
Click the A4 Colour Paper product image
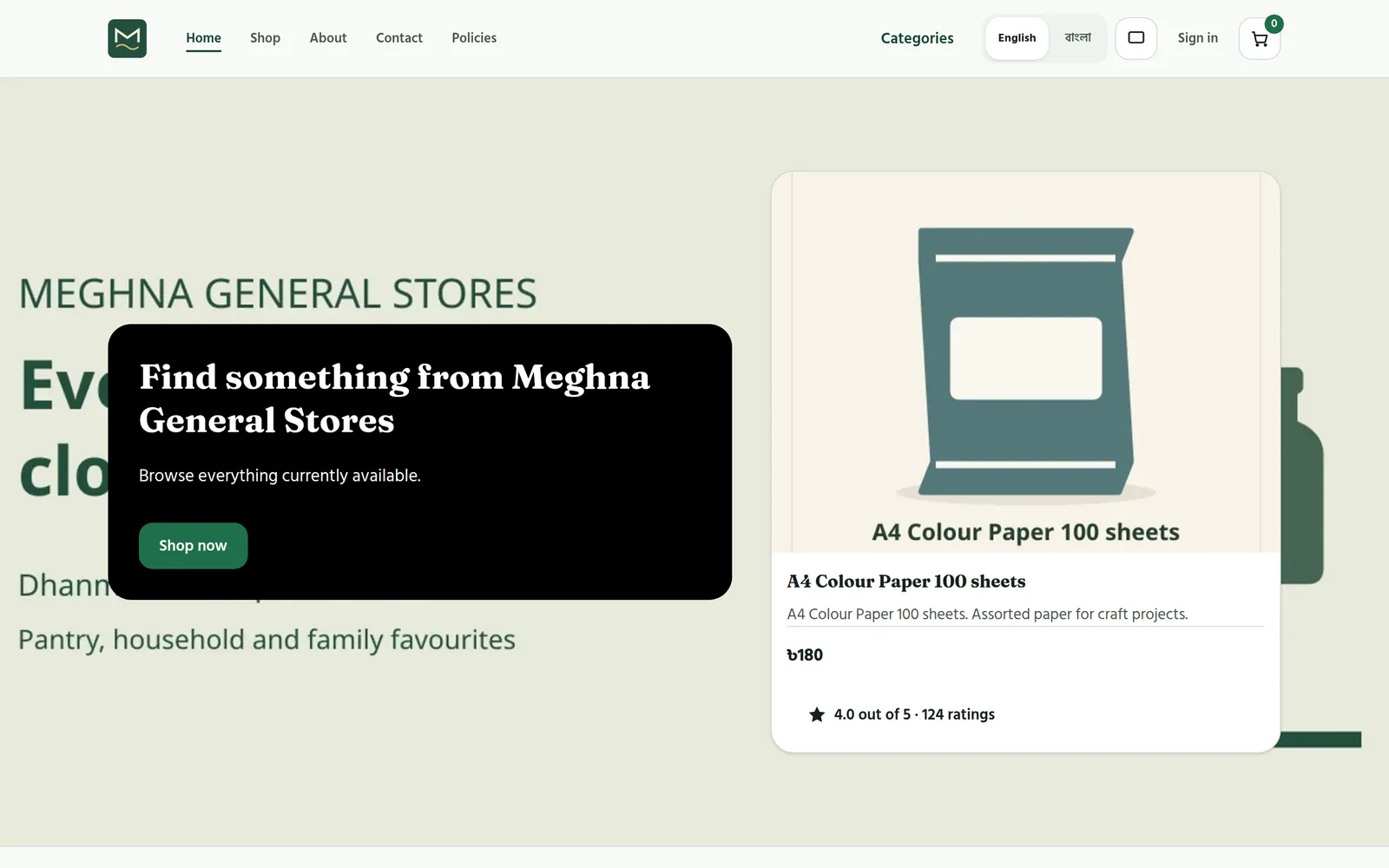click(1025, 362)
